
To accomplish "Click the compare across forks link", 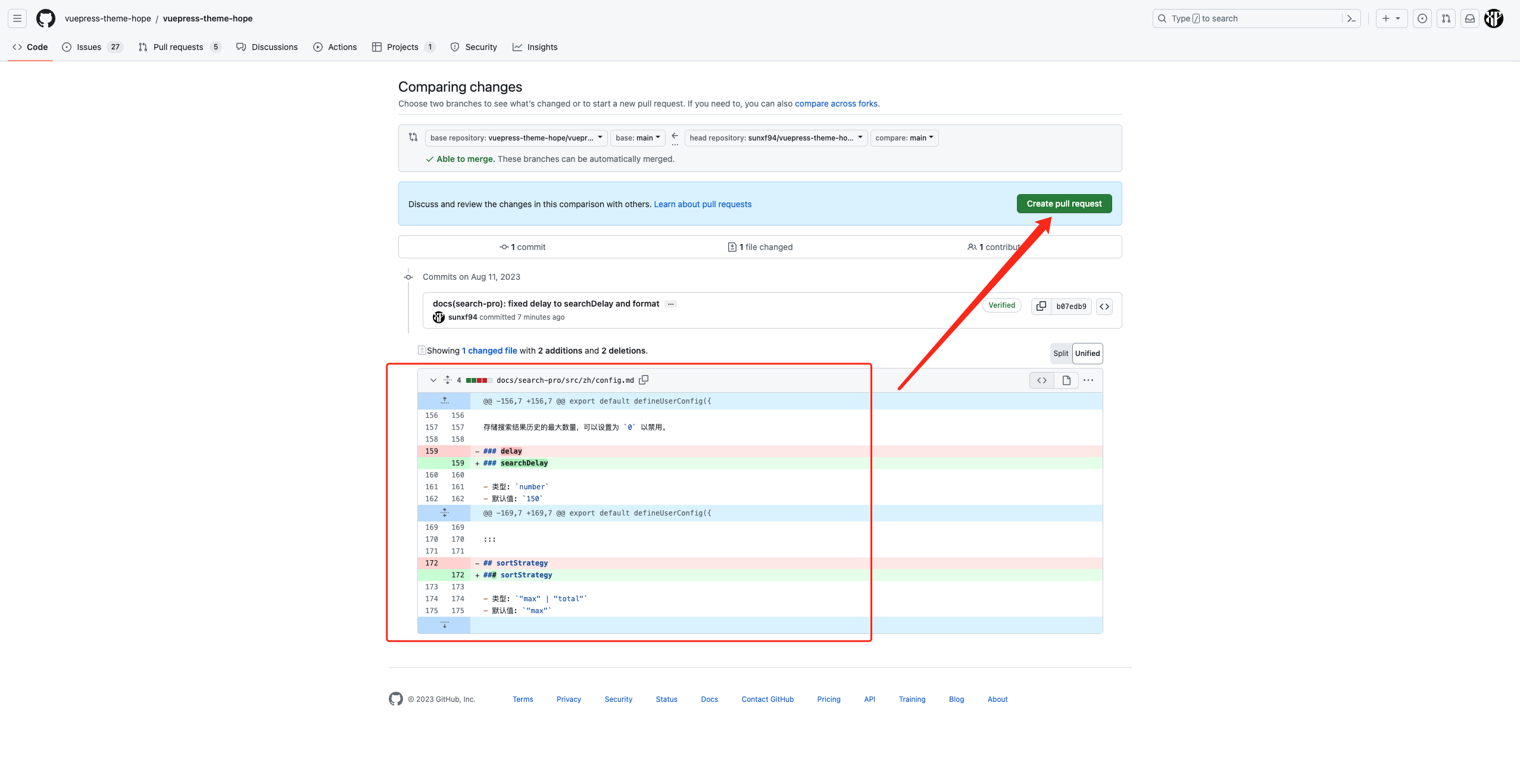I will click(836, 104).
